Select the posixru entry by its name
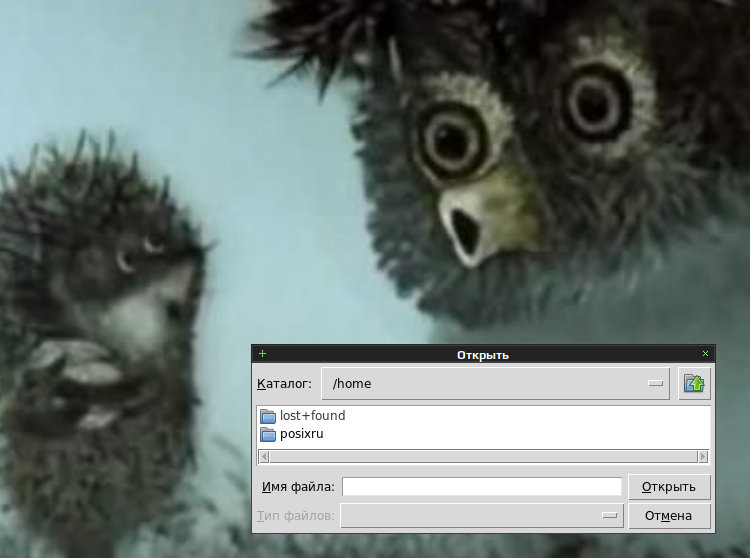Image resolution: width=750 pixels, height=558 pixels. tap(302, 434)
